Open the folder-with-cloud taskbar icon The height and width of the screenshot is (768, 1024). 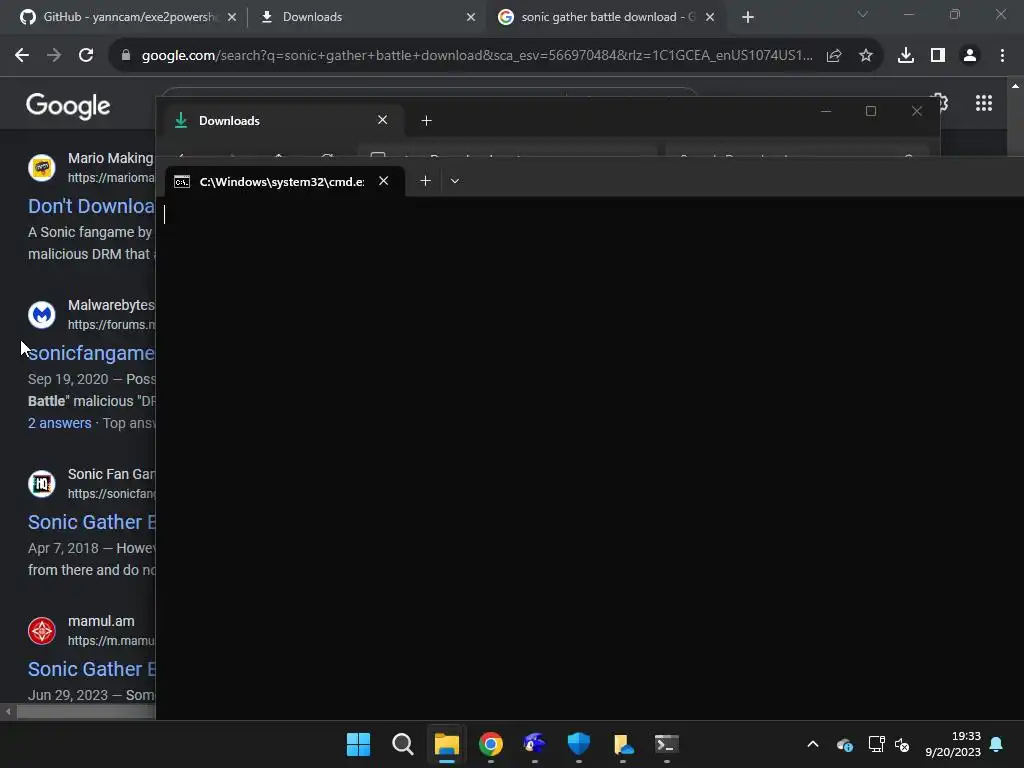tap(622, 744)
